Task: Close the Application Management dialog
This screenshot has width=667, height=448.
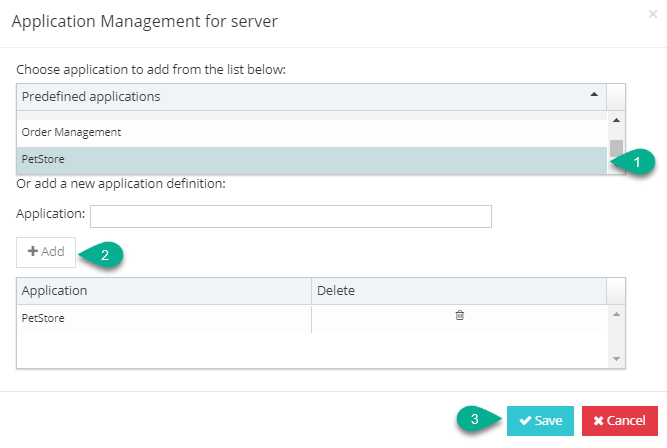Action: pyautogui.click(x=653, y=15)
